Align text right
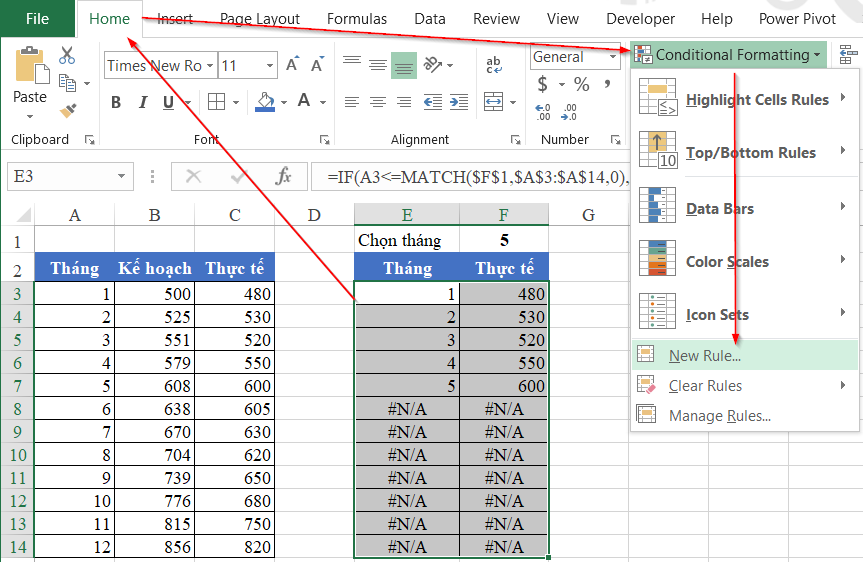The image size is (863, 562). tap(404, 102)
